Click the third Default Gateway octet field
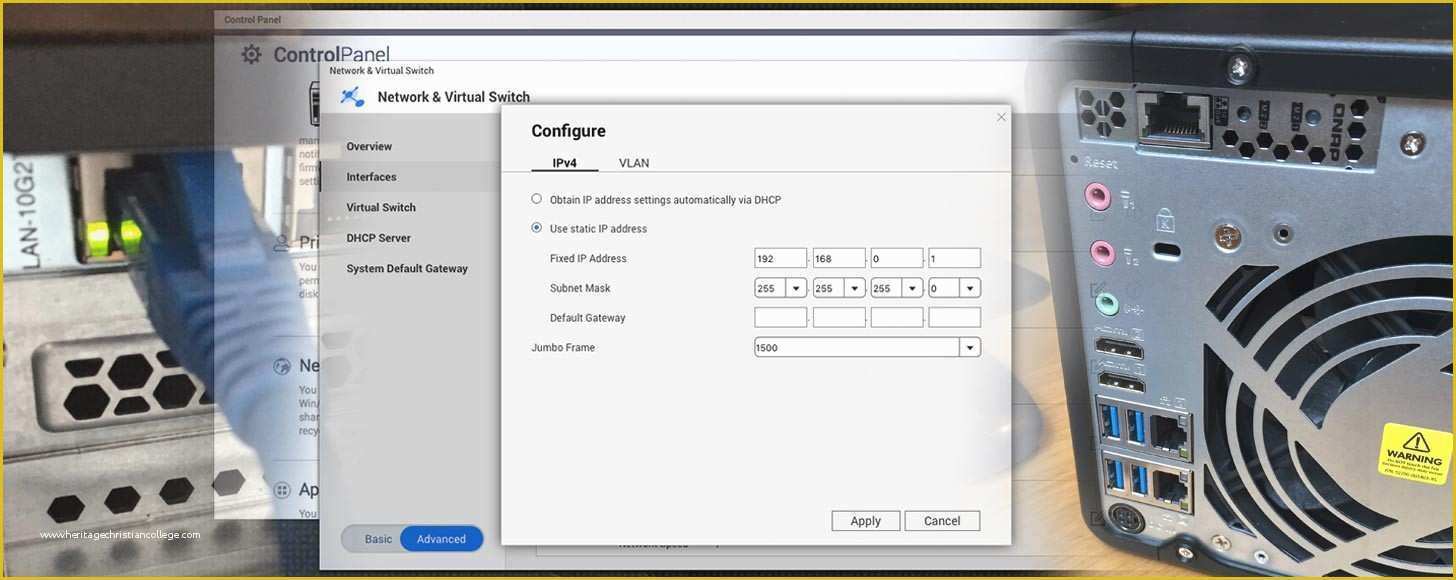This screenshot has height=580, width=1456. [x=897, y=318]
